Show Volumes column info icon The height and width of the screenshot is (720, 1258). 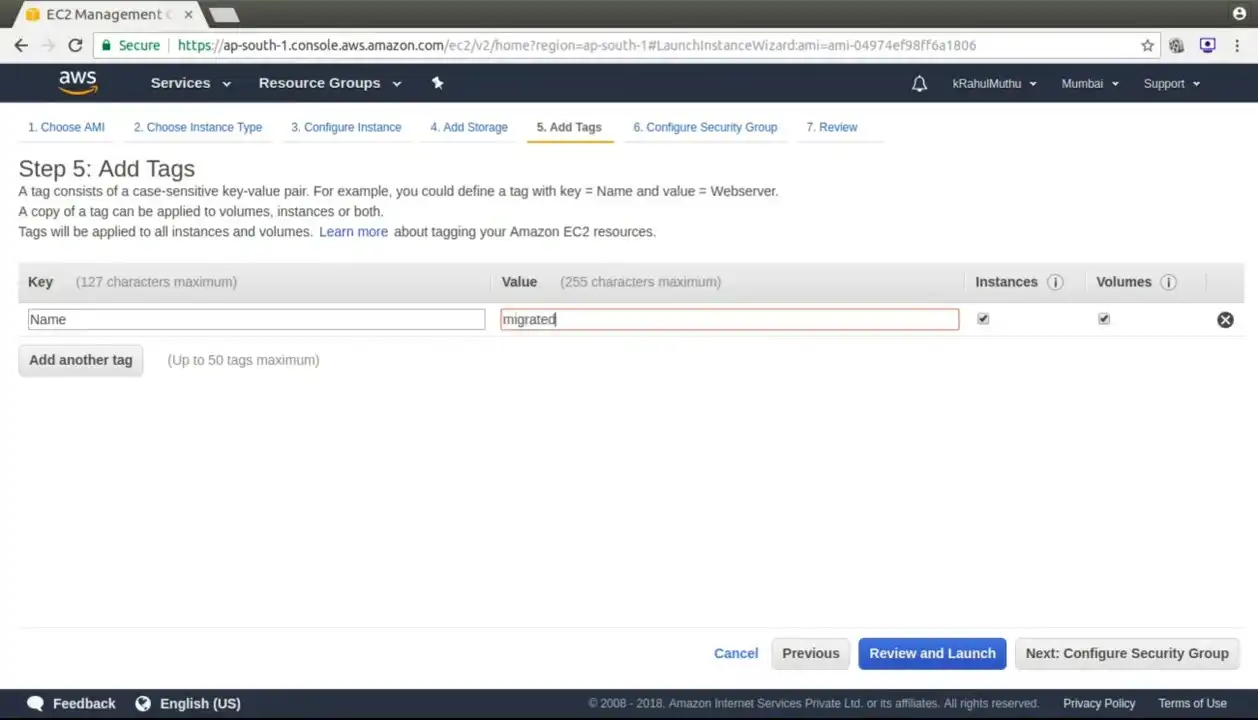[1168, 282]
